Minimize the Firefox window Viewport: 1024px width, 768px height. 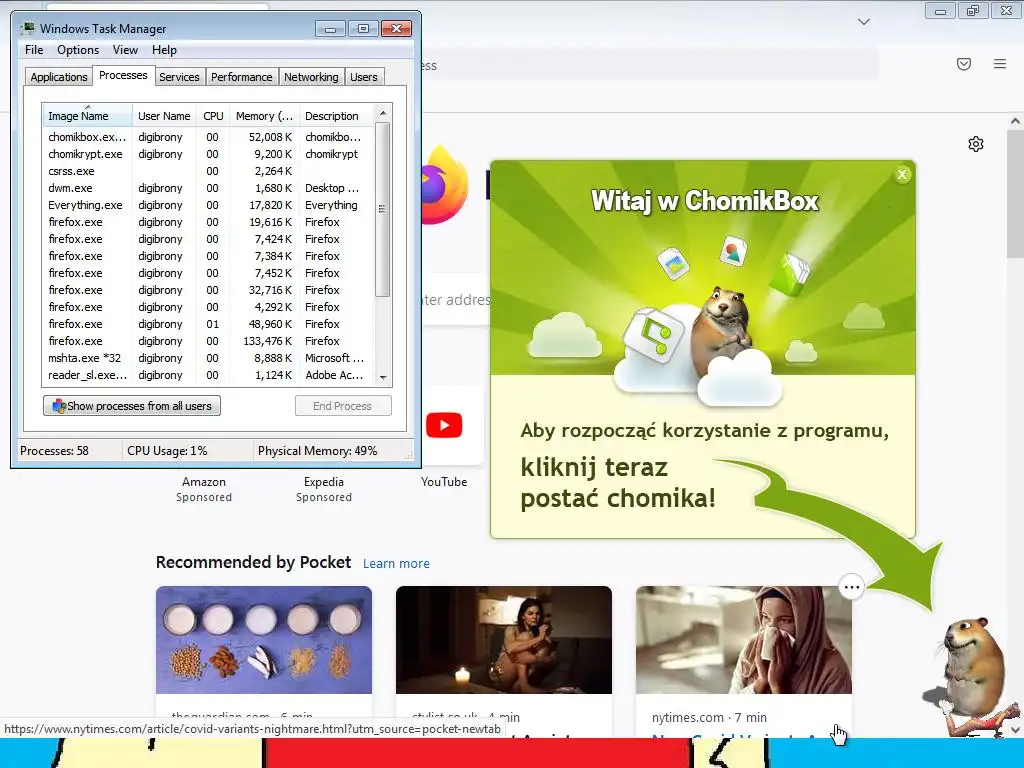(x=940, y=11)
